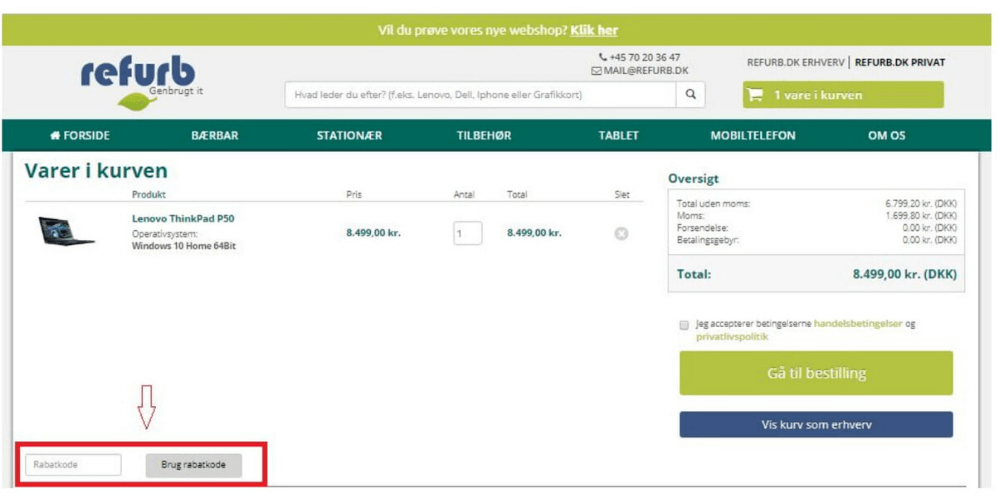Click Vis kurv som erhverv button
Image resolution: width=1000 pixels, height=500 pixels.
[816, 424]
